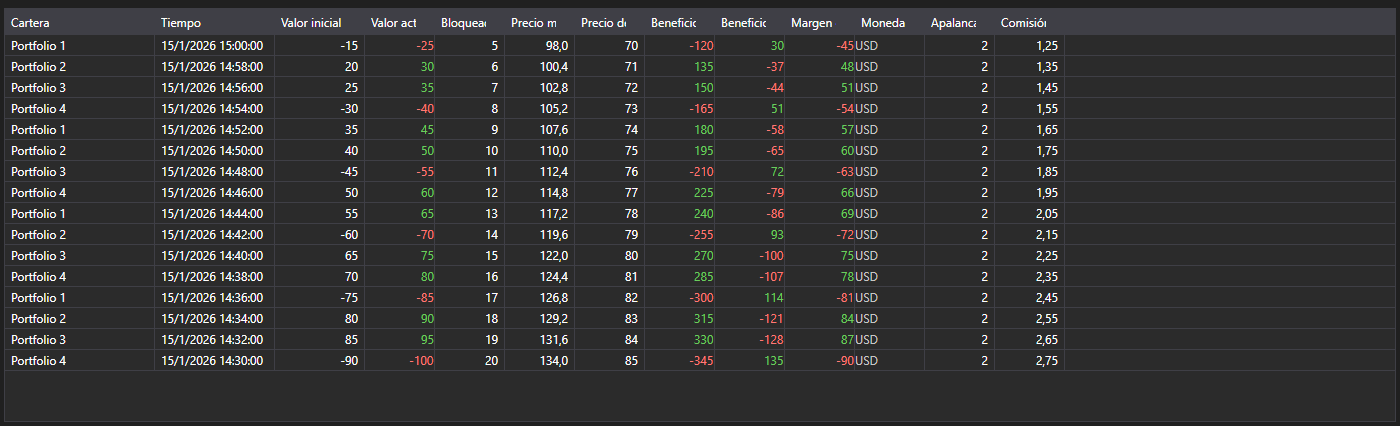The width and height of the screenshot is (1400, 426).
Task: Click the red benefit value -345
Action: tap(679, 361)
